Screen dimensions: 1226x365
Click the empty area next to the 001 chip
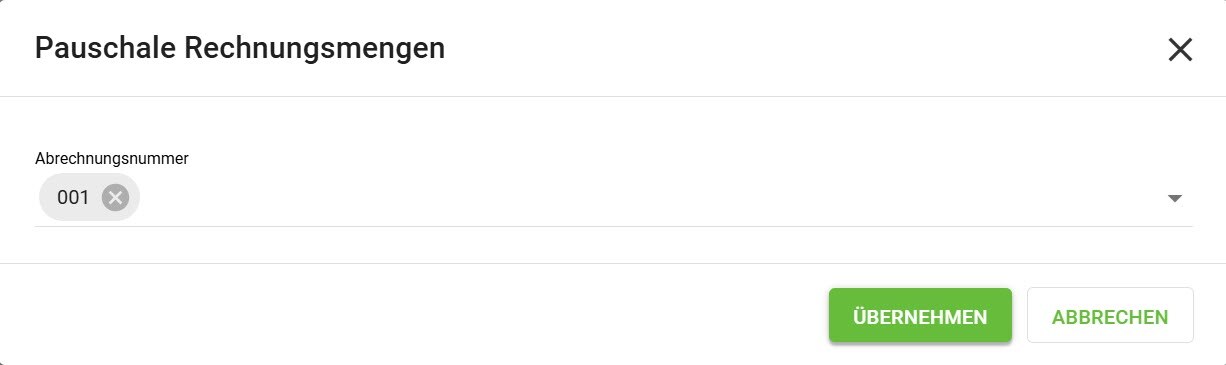650,198
